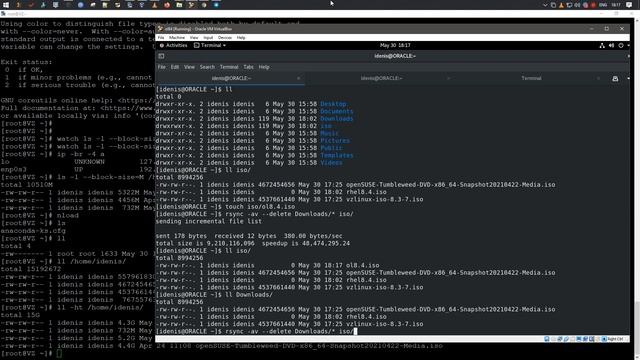The image size is (640, 360).
Task: Switch ENG input language indicator
Action: tap(603, 5)
